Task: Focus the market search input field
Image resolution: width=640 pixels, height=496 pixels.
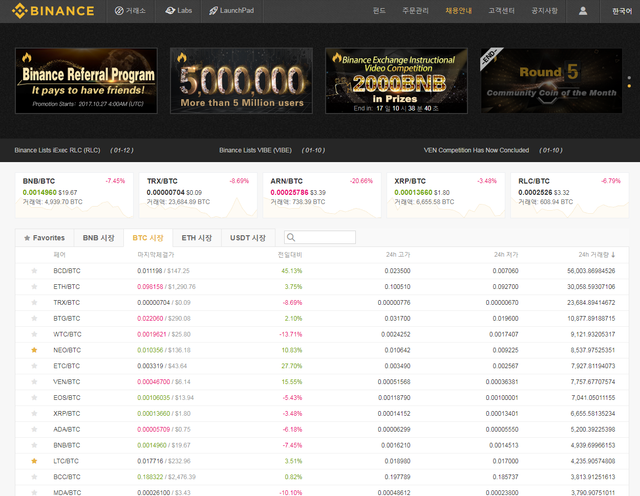Action: [320, 237]
